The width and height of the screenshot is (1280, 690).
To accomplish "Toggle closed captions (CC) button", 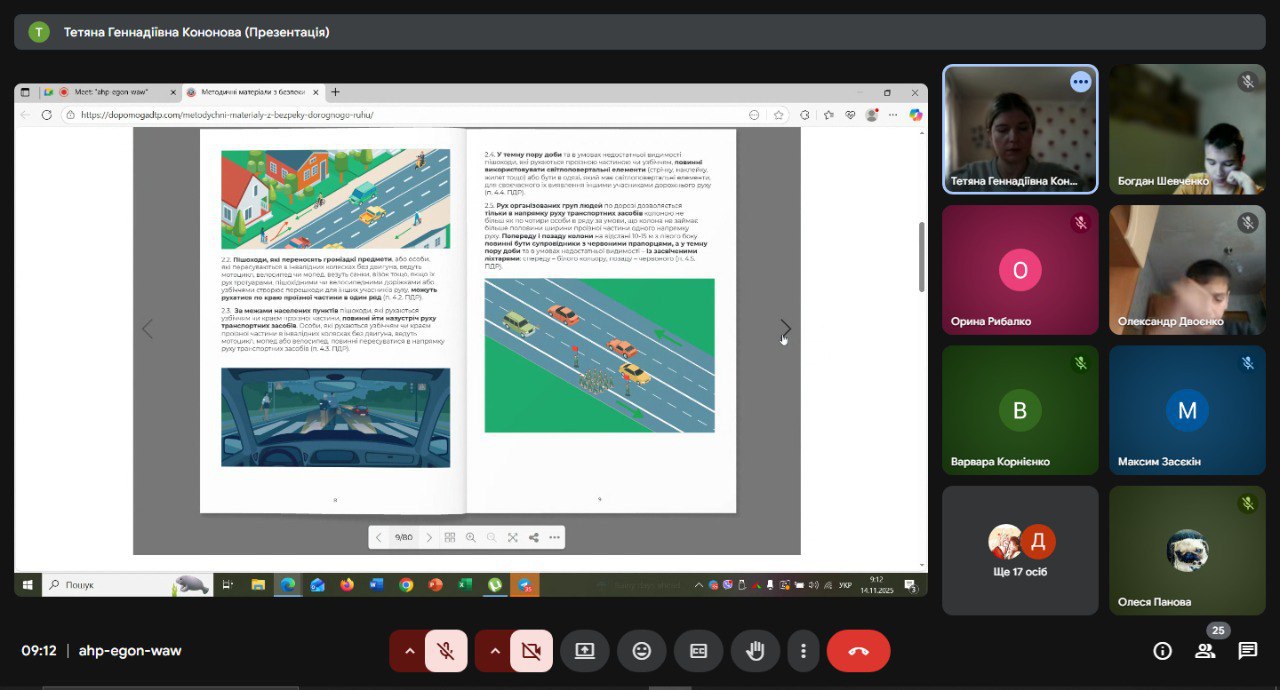I will [698, 651].
